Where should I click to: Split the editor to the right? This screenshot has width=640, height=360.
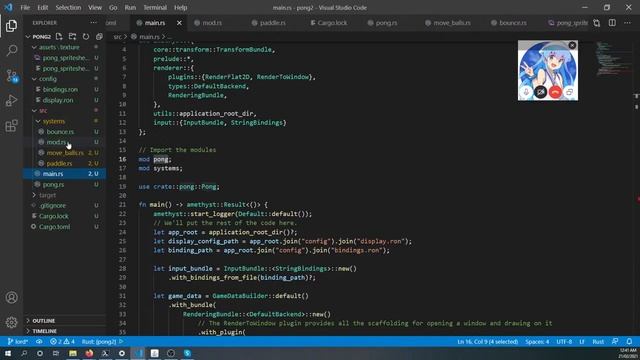click(x=612, y=23)
